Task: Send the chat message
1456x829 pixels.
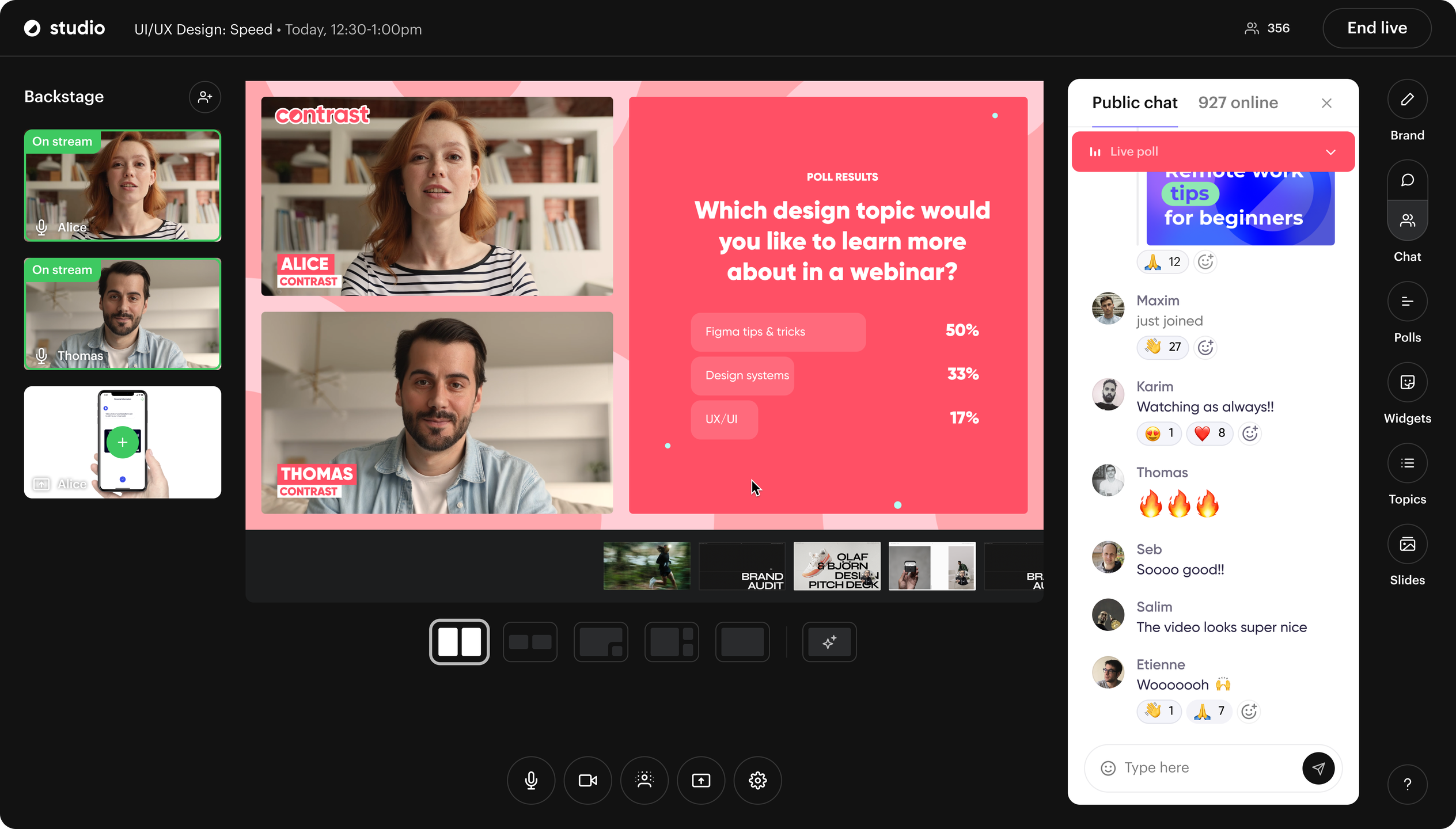Action: (1318, 768)
